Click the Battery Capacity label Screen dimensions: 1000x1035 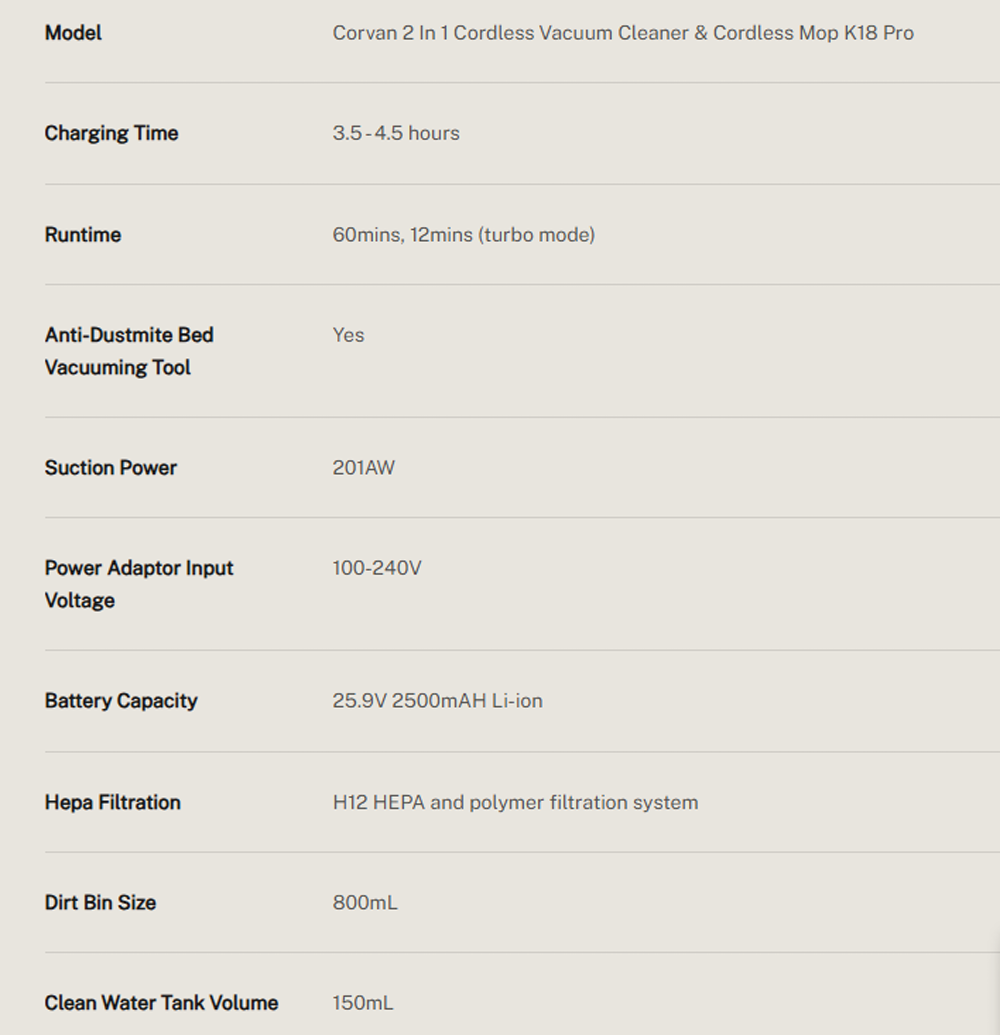(121, 701)
